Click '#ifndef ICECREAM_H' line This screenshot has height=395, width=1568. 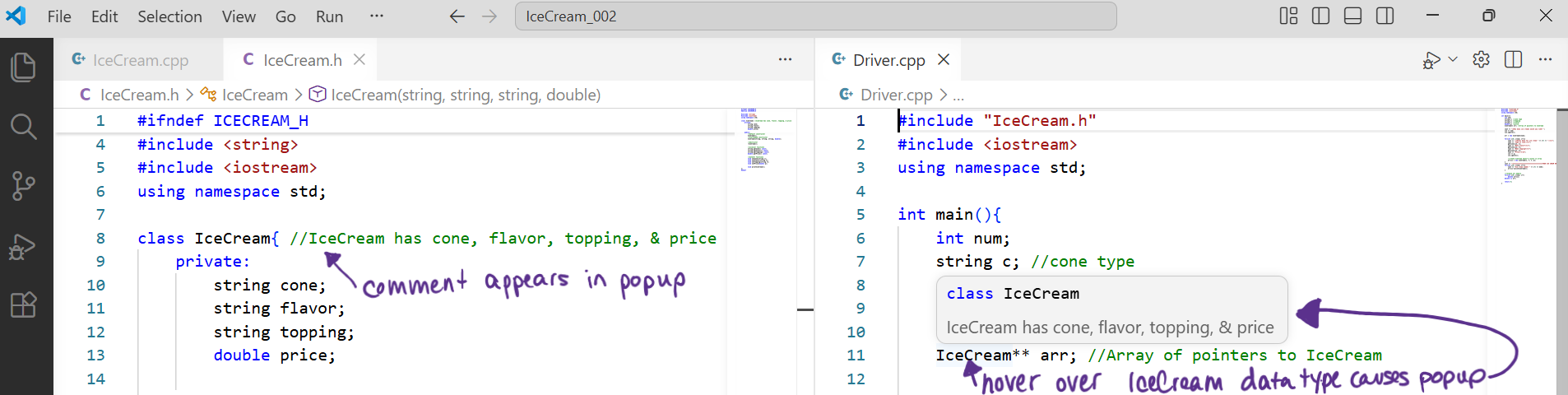click(x=223, y=121)
